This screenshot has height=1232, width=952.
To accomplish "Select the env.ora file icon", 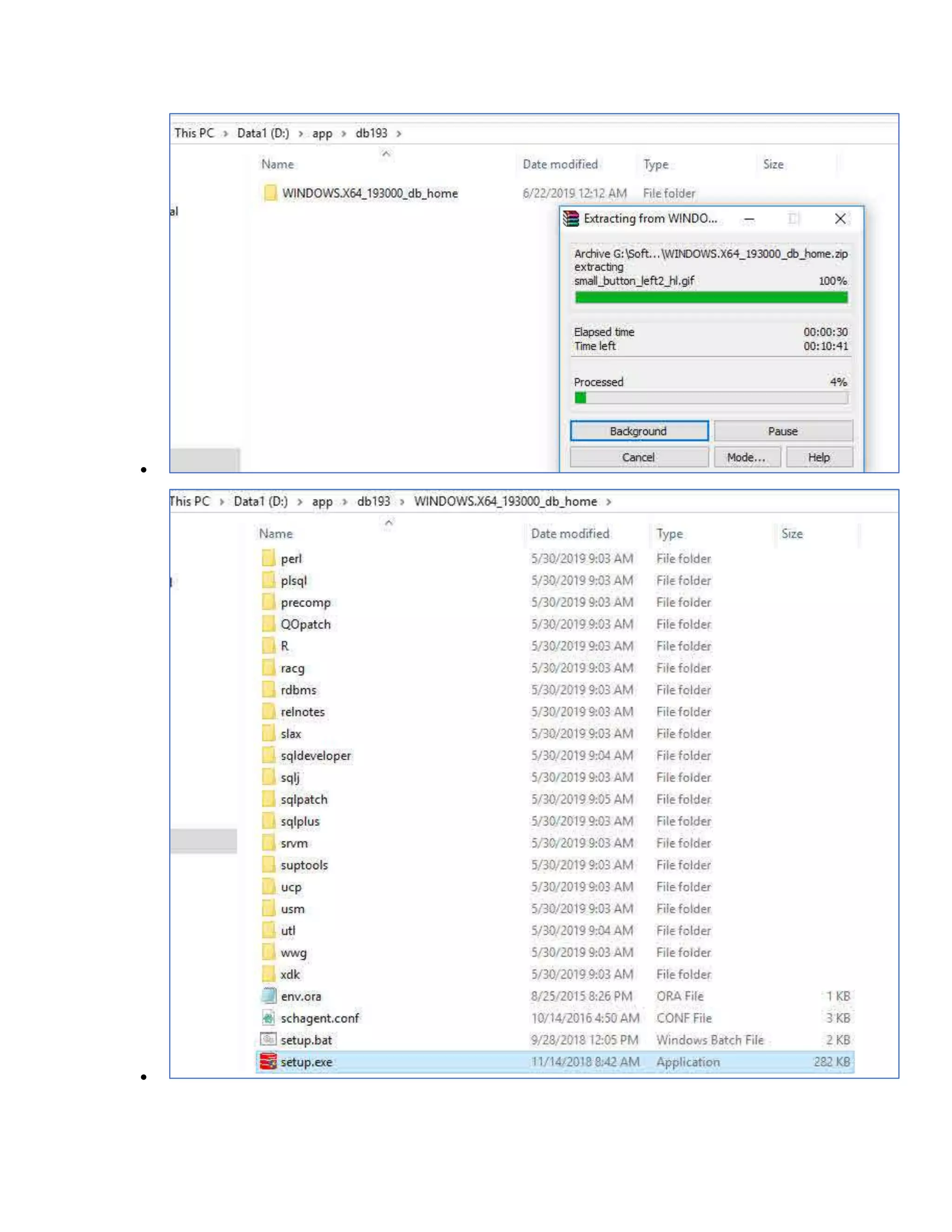I will pos(269,996).
